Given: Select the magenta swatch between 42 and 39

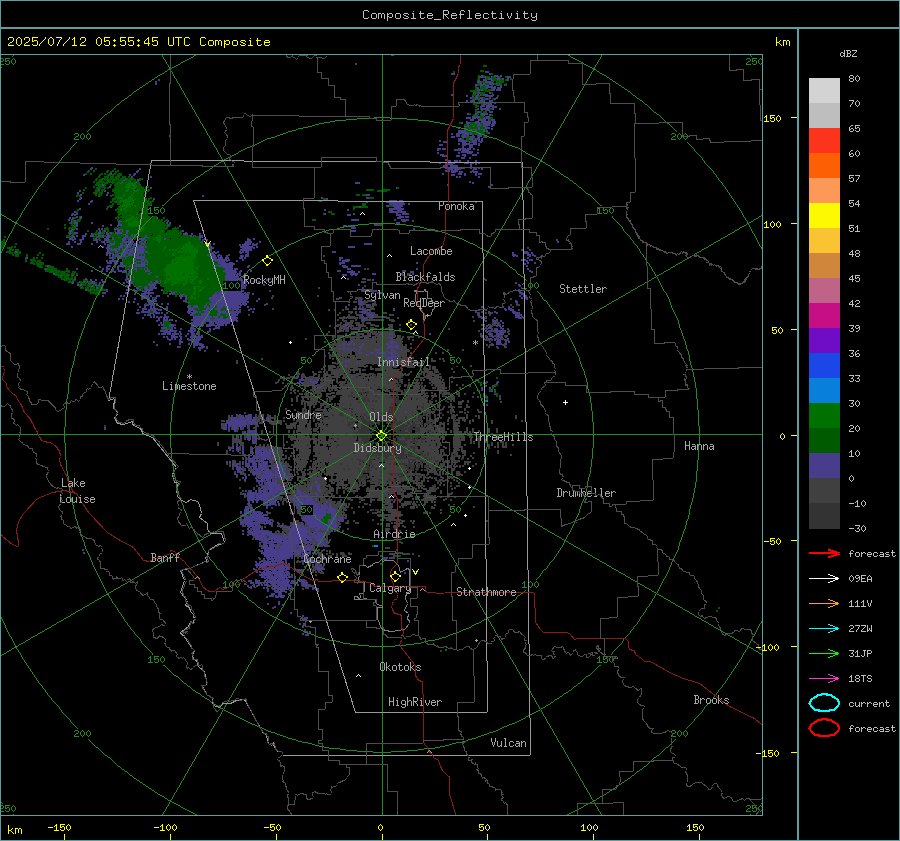Looking at the screenshot, I should [824, 316].
